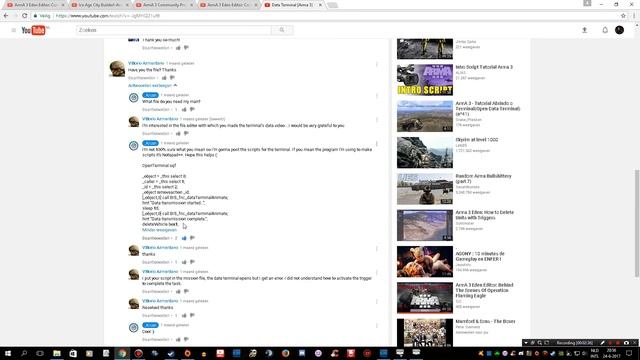Collapse the script comment with 'Minder weergeven'
The width and height of the screenshot is (640, 360).
pyautogui.click(x=160, y=230)
